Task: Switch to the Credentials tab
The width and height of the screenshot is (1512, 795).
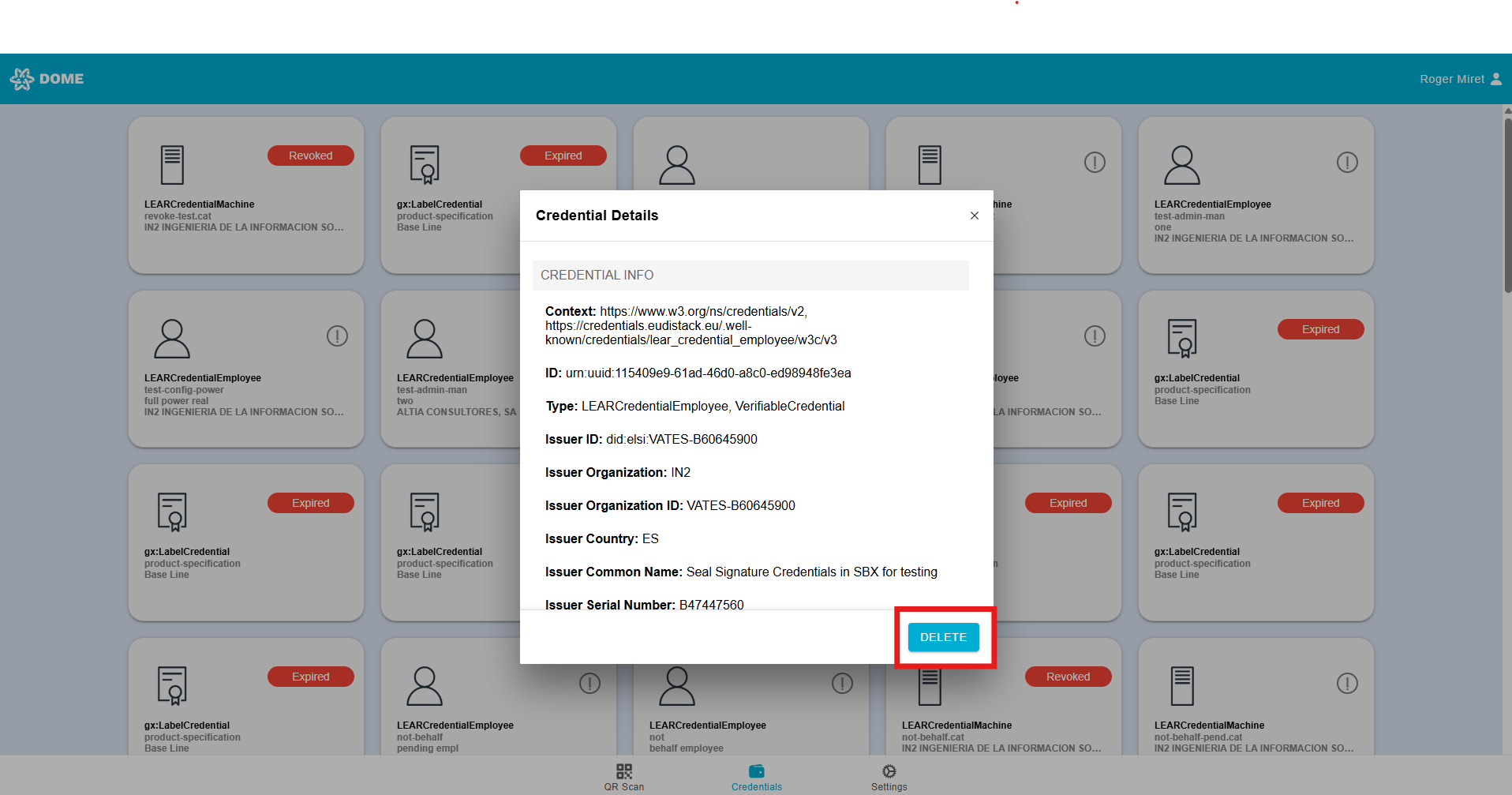Action: tap(756, 776)
